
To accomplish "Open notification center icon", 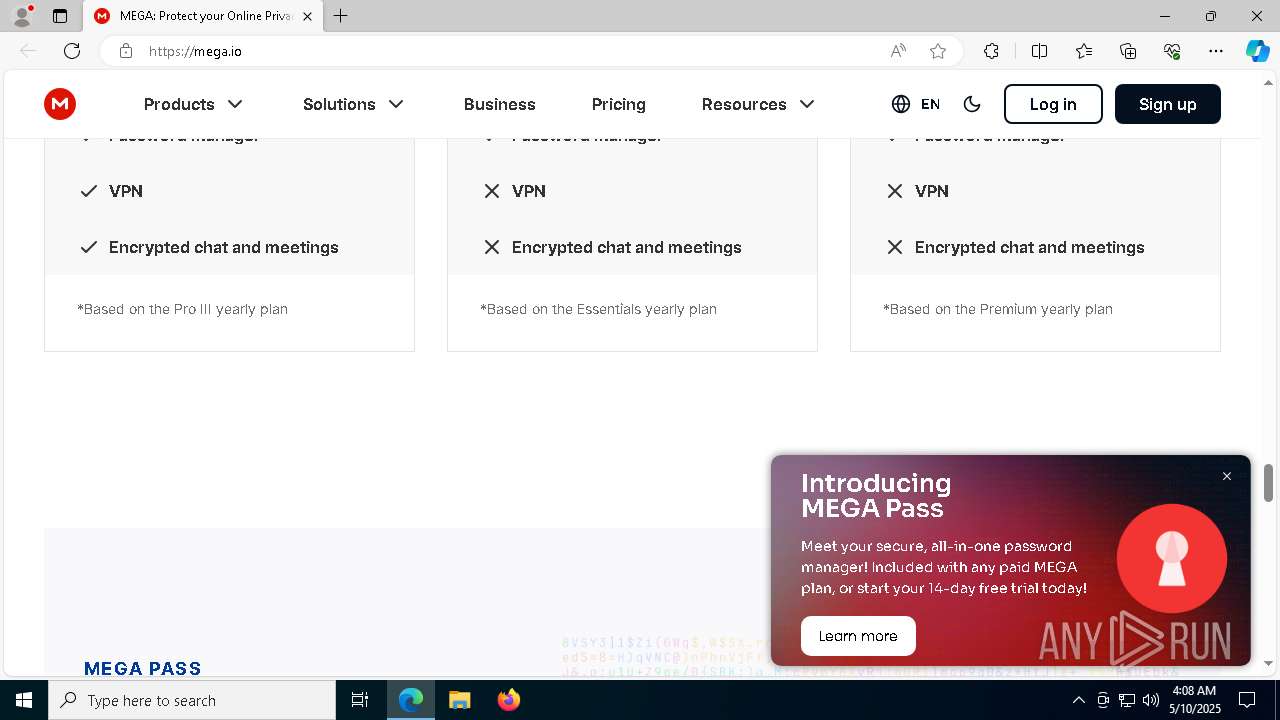I will (1247, 700).
